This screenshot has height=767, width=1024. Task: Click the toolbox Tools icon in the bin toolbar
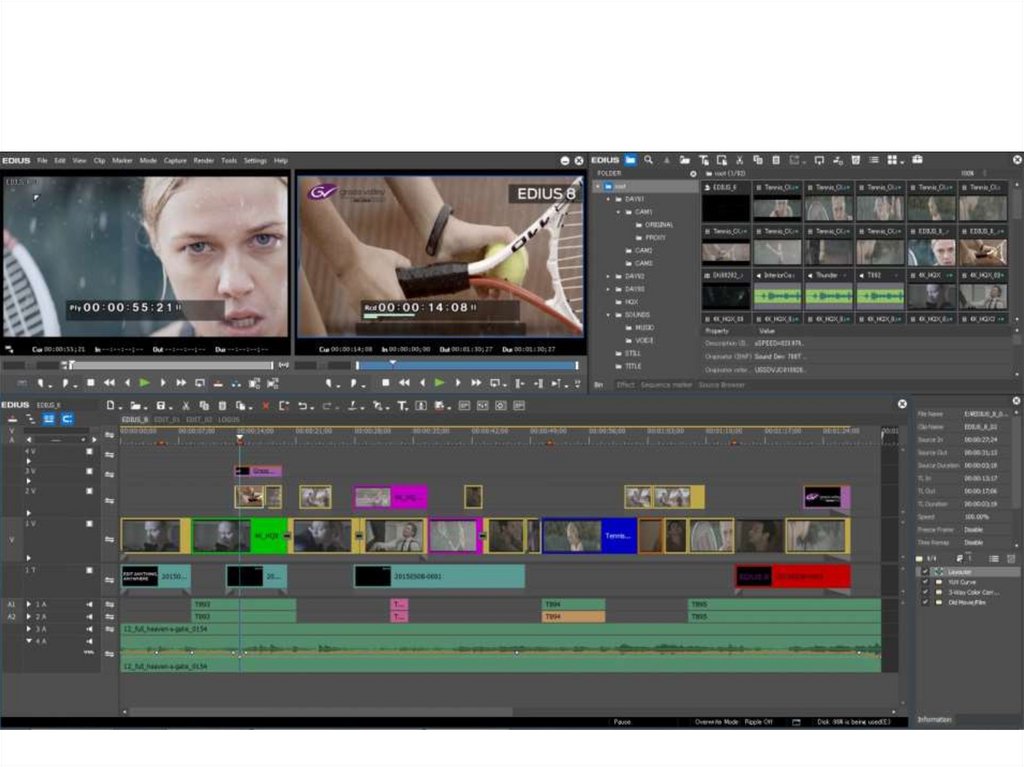point(917,159)
